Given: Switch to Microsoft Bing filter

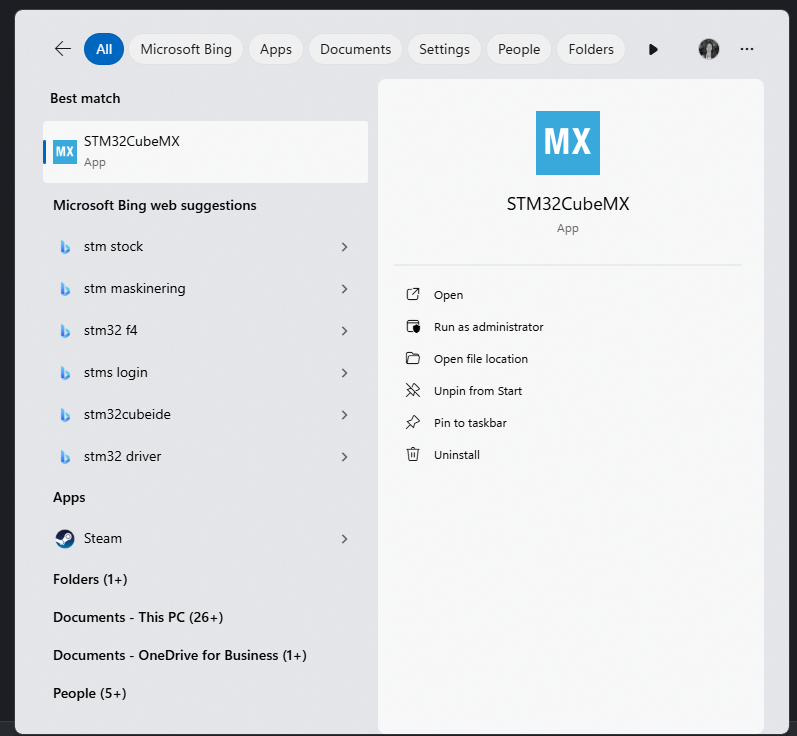Looking at the screenshot, I should [186, 49].
